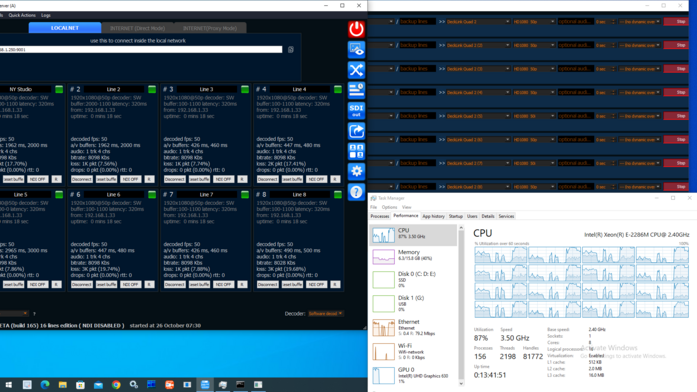Select Wi-Fi in Task Manager sidebar
The image size is (697, 392).
coord(413,351)
